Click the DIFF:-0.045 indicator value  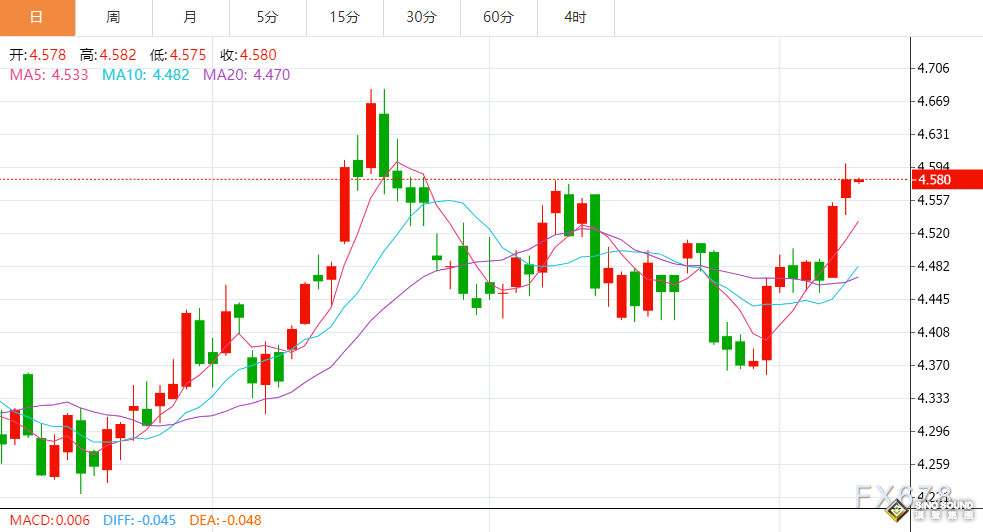(139, 521)
